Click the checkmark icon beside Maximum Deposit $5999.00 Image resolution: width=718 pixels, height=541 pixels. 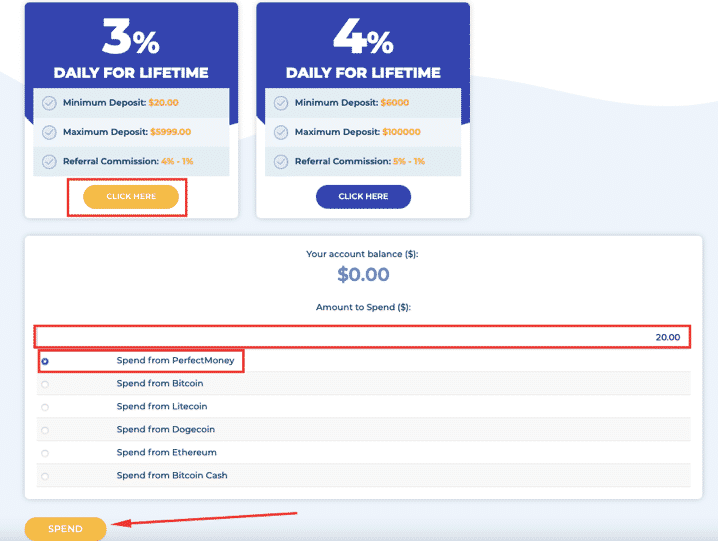coord(49,132)
